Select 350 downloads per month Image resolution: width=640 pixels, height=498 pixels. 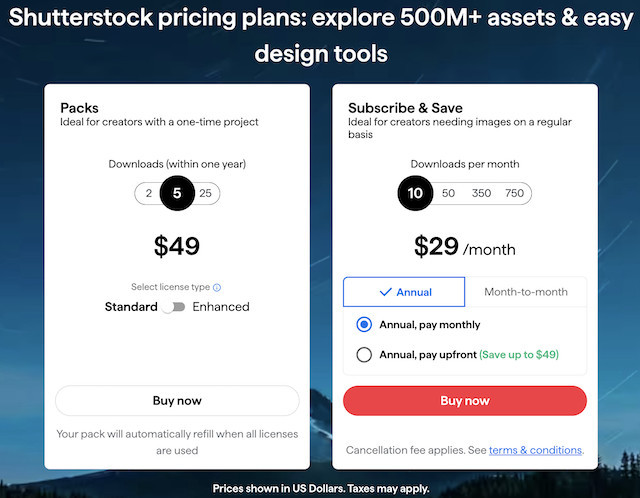481,193
